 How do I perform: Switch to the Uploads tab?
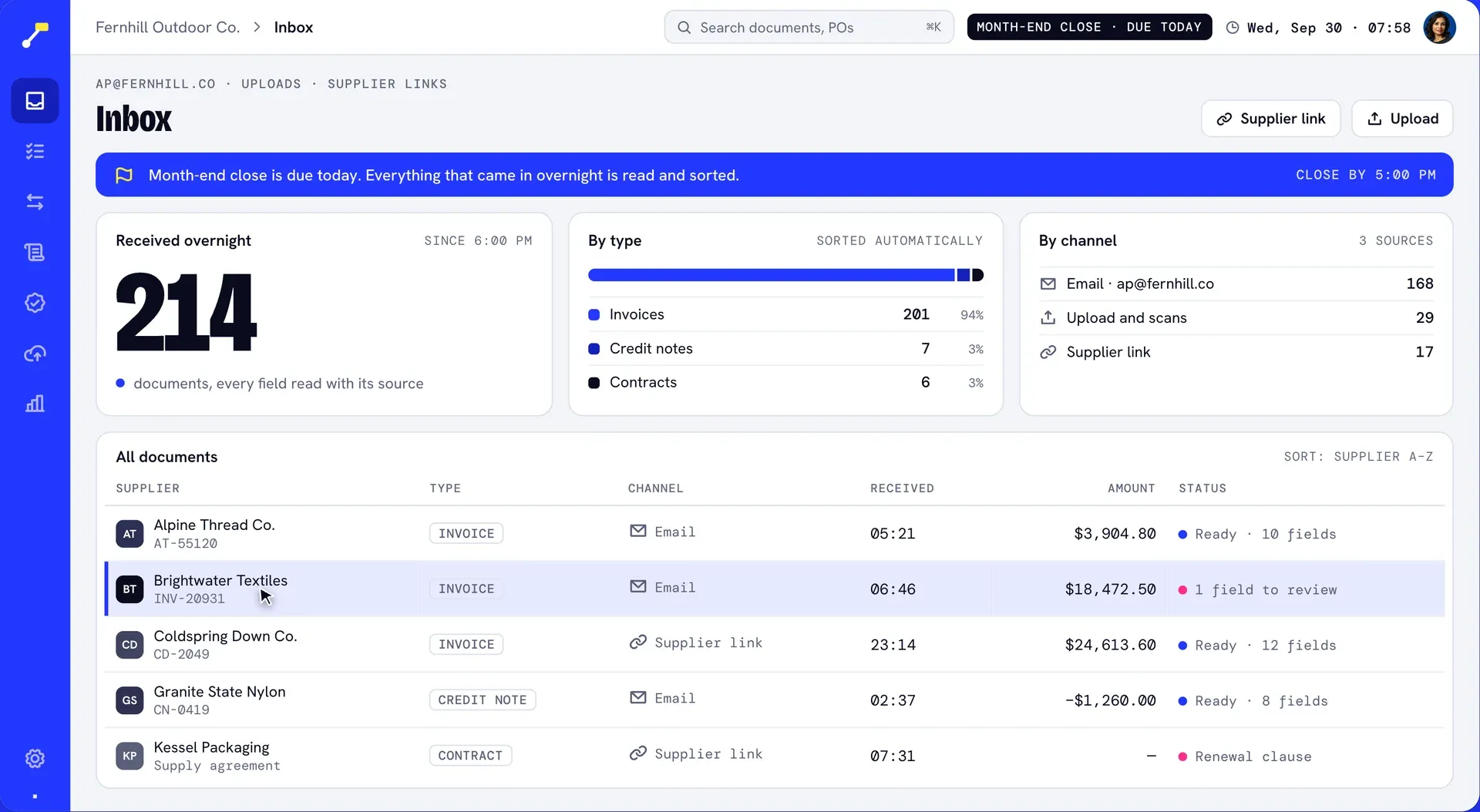(271, 84)
